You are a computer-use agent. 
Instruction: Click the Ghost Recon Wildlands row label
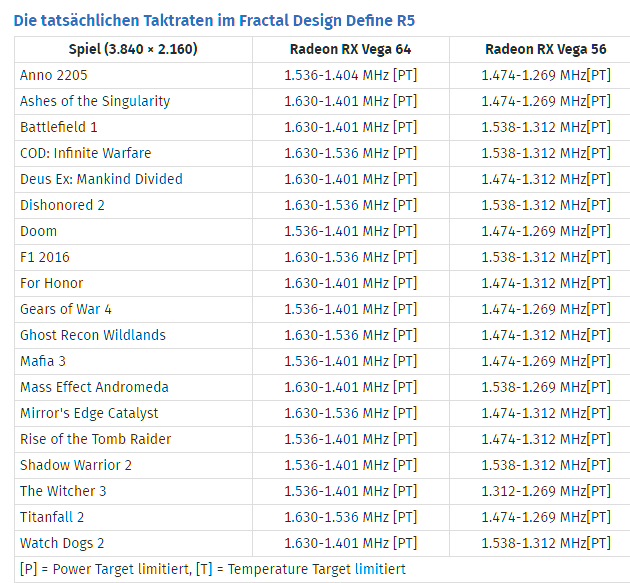point(93,335)
